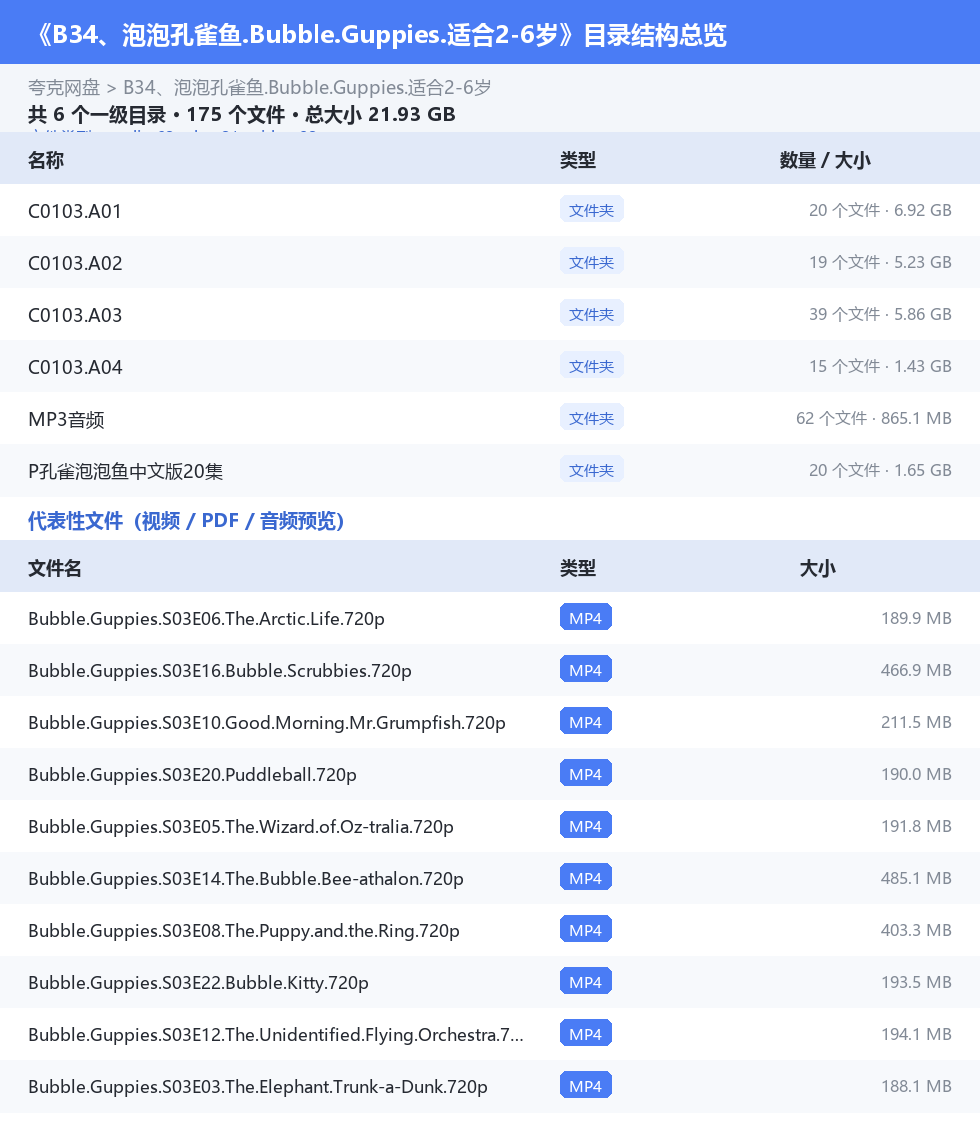Click the 文件夹 badge for C0103.A04
Image resolution: width=980 pixels, height=1144 pixels.
pos(592,366)
